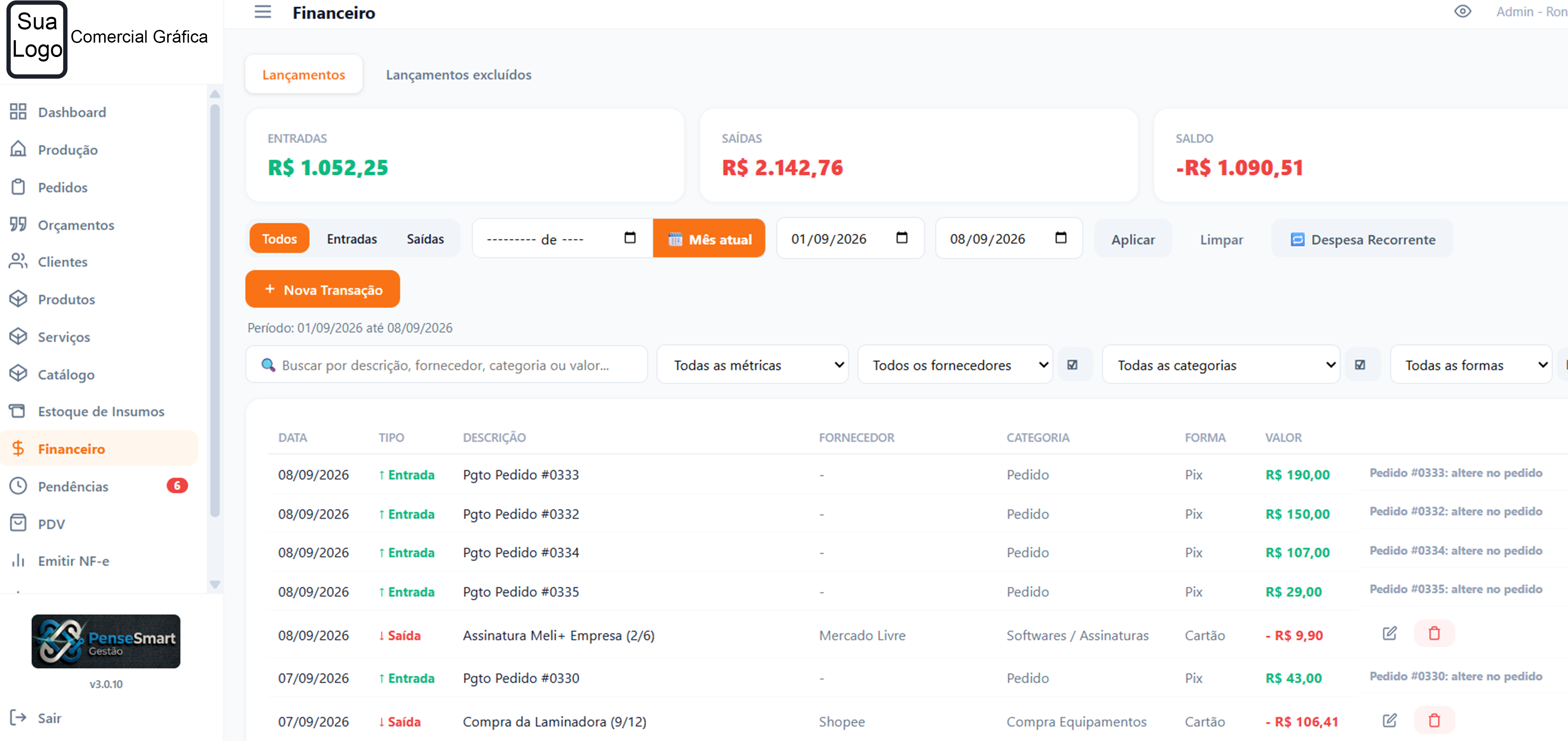Open Pedidos in sidebar
The width and height of the screenshot is (1568, 741).
pyautogui.click(x=63, y=187)
